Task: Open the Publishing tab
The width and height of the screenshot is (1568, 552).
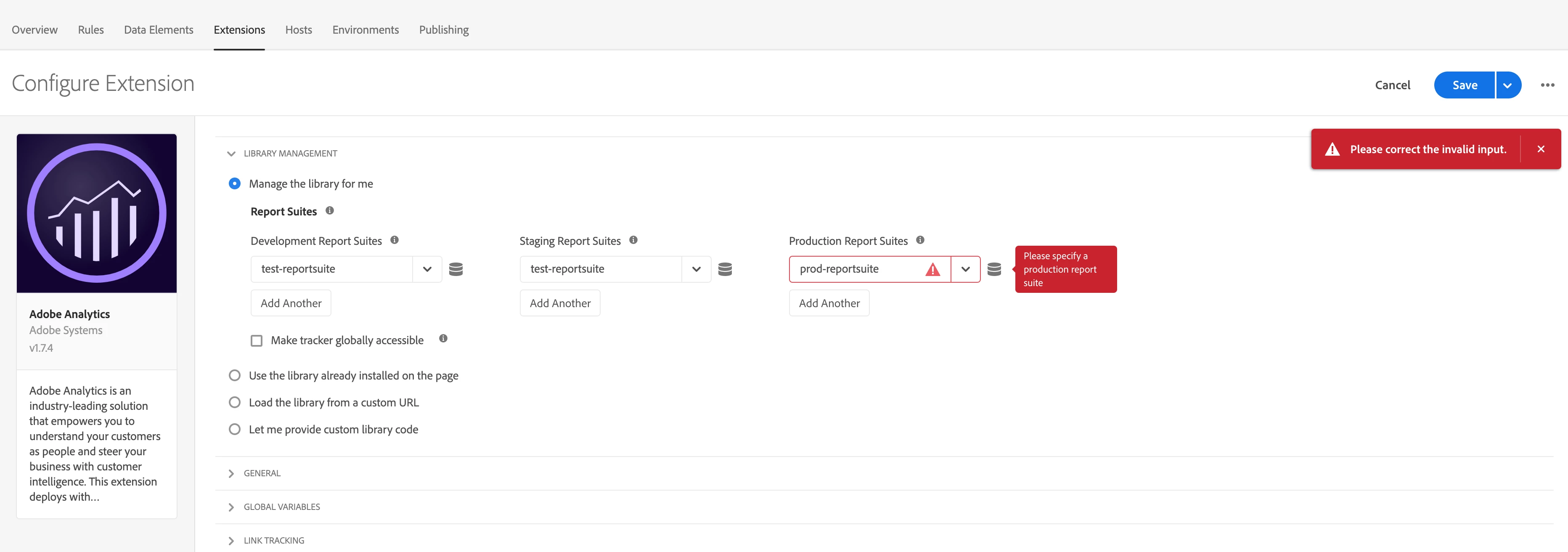Action: point(444,30)
